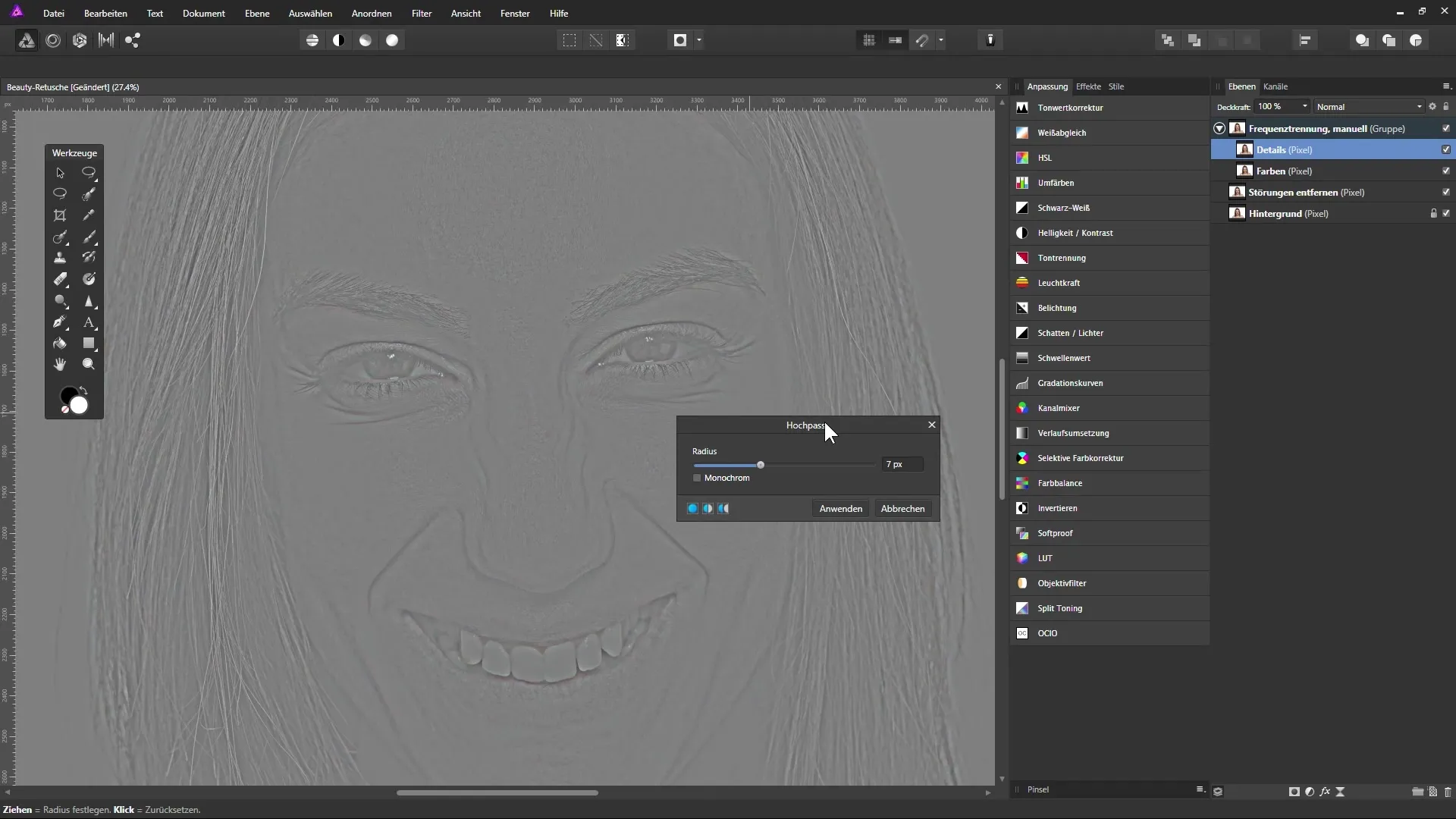Select the Rectangle shape tool
This screenshot has height=819, width=1456.
[x=89, y=344]
